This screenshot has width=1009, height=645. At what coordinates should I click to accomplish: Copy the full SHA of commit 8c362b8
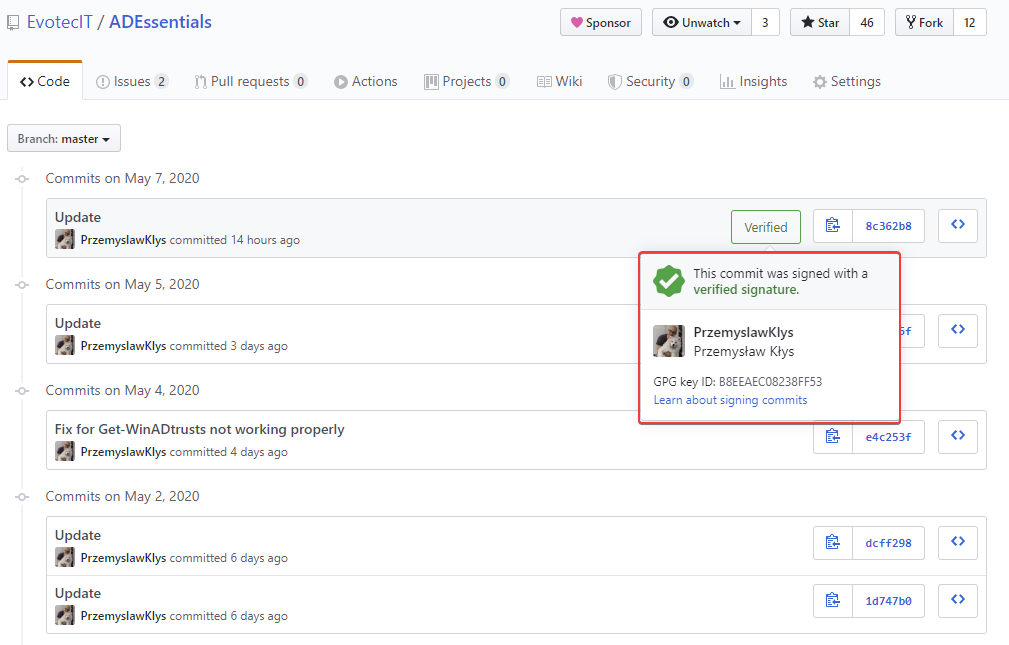coord(832,226)
